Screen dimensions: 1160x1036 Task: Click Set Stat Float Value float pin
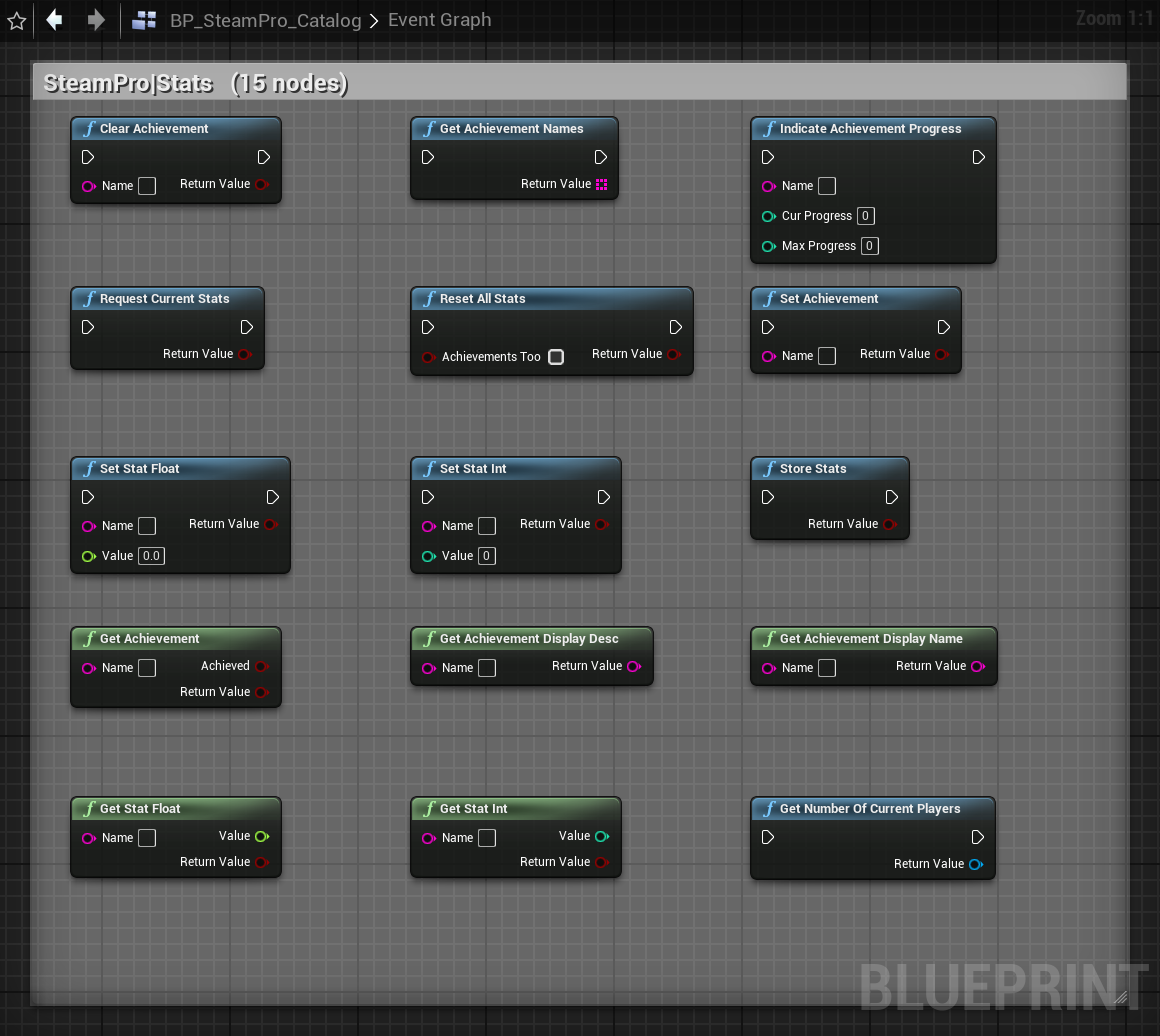pos(89,556)
